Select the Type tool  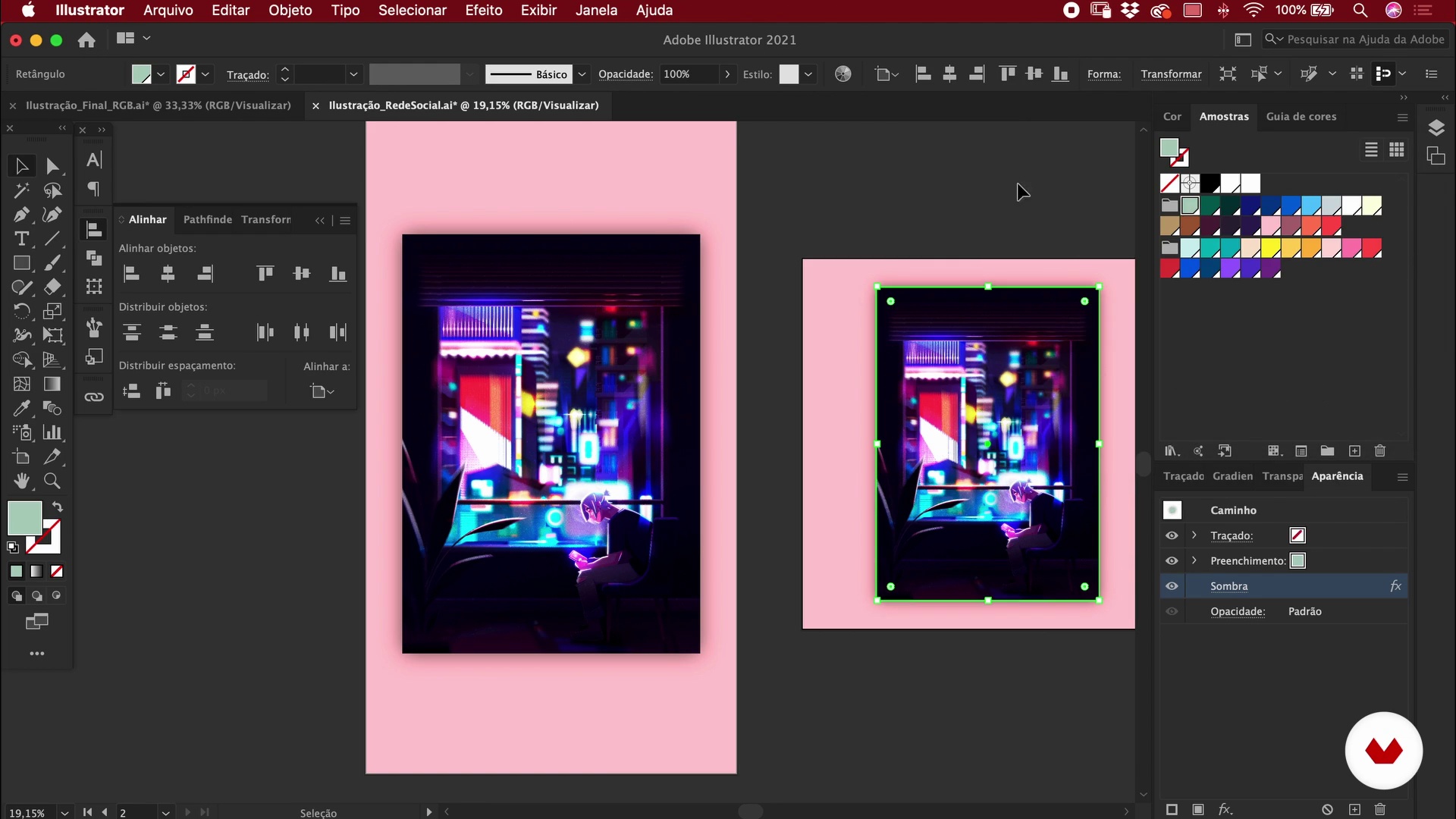pos(21,239)
